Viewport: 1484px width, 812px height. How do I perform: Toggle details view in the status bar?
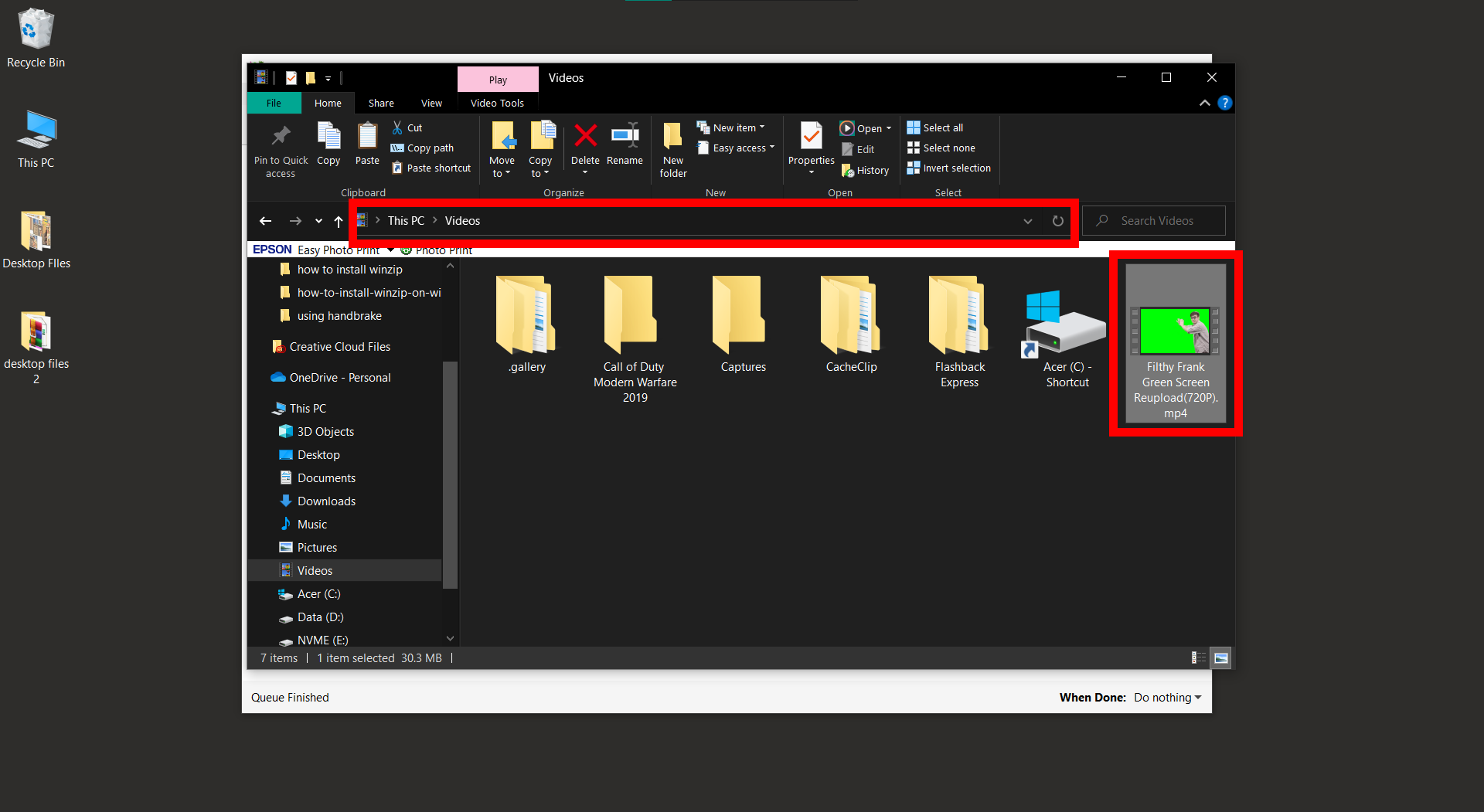(x=1199, y=657)
